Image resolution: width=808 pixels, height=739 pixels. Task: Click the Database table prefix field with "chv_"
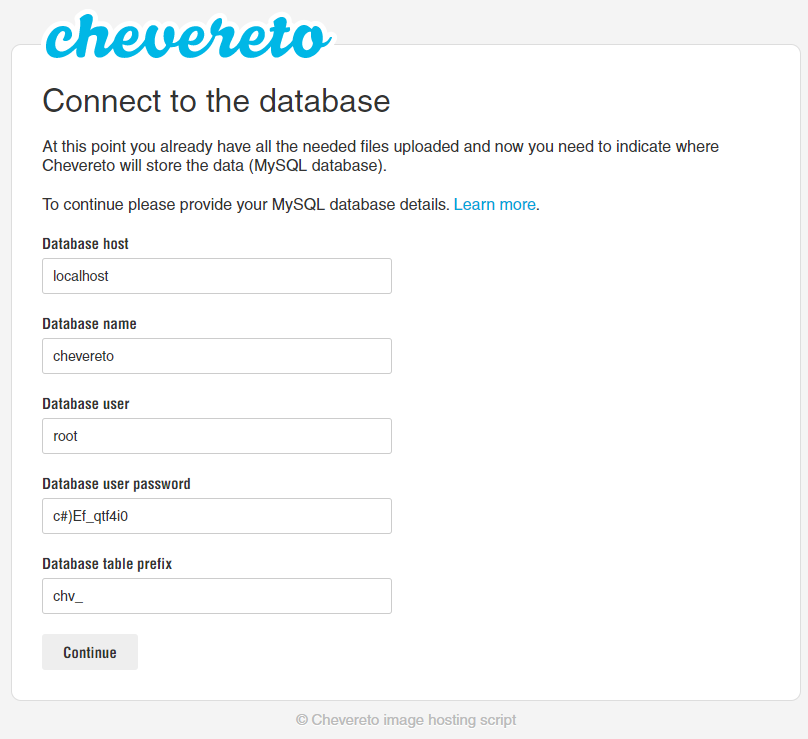[216, 596]
